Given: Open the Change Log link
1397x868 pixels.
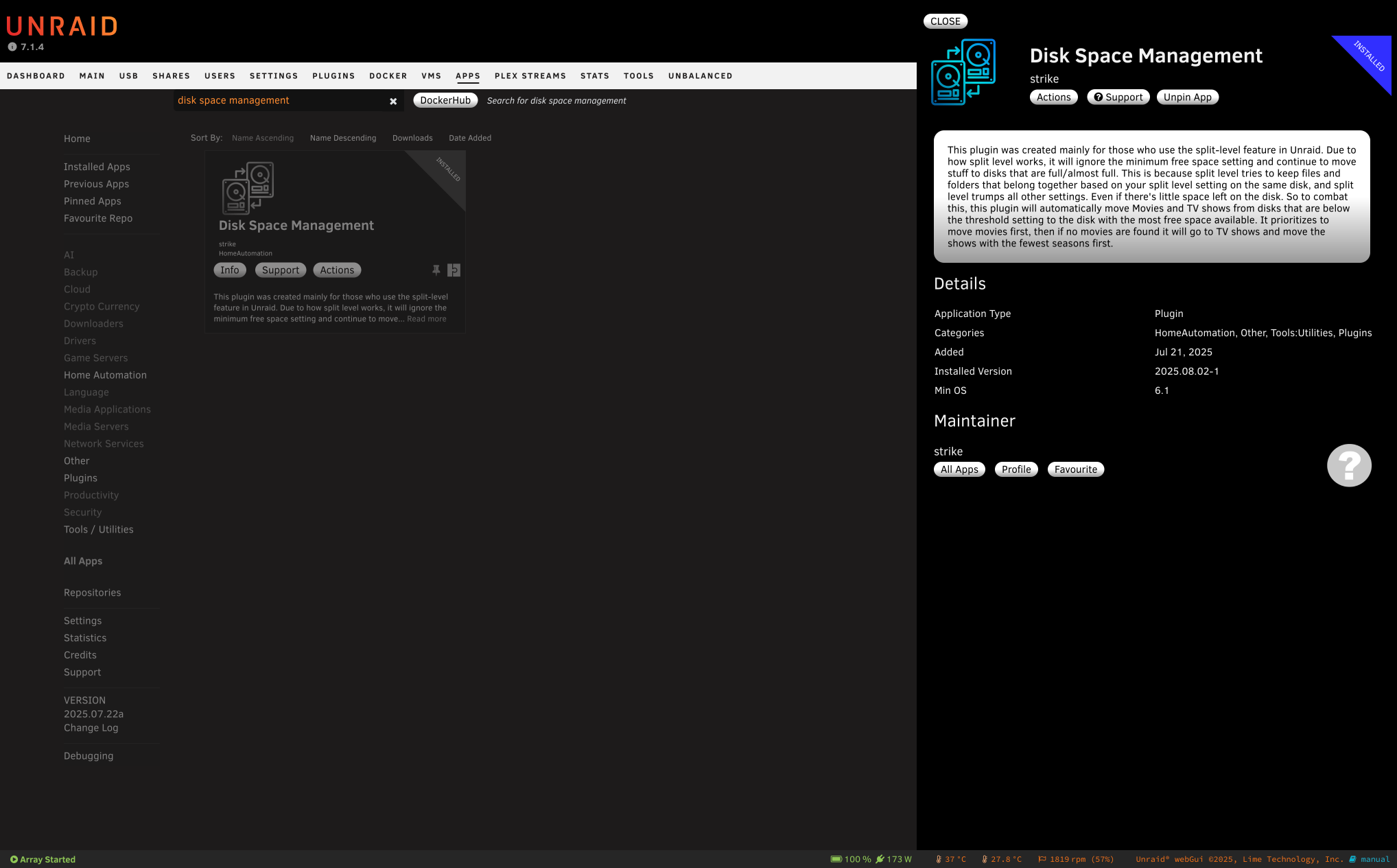Looking at the screenshot, I should point(91,728).
